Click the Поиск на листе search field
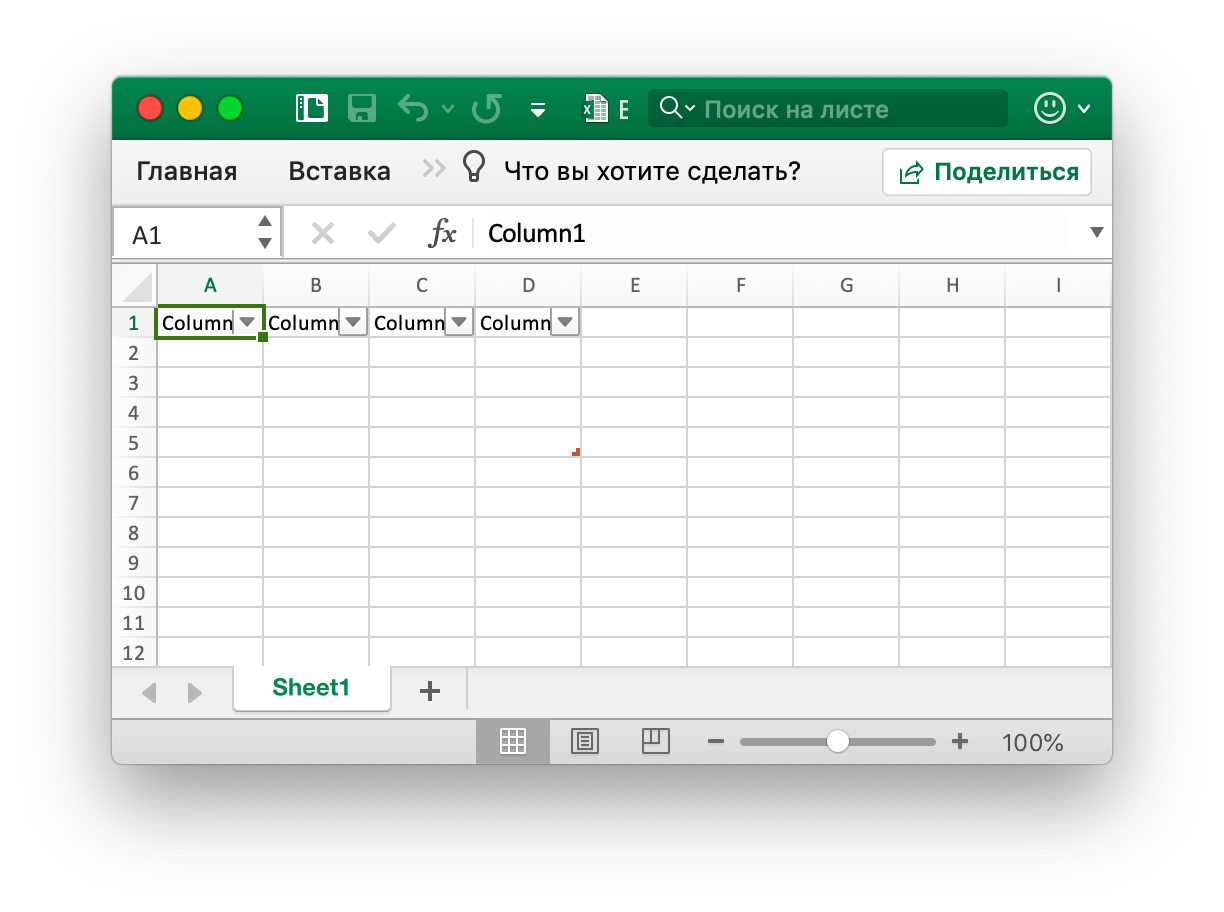The image size is (1224, 912). (850, 109)
